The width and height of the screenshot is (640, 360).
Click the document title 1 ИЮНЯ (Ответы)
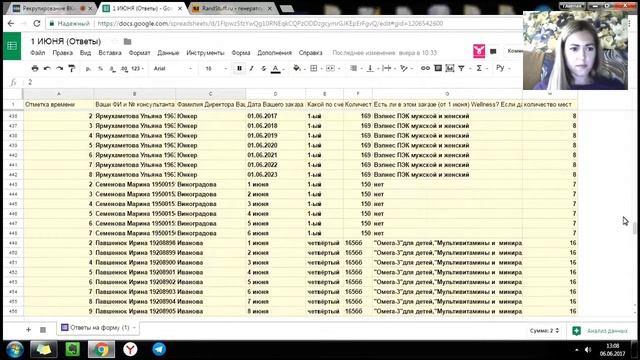point(66,41)
